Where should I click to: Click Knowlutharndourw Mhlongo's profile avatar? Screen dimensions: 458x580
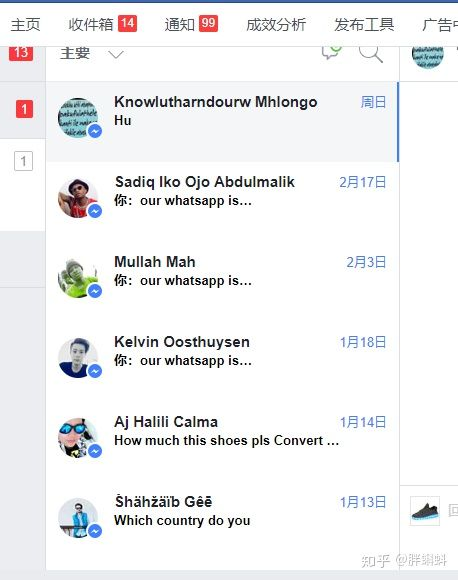pos(78,118)
